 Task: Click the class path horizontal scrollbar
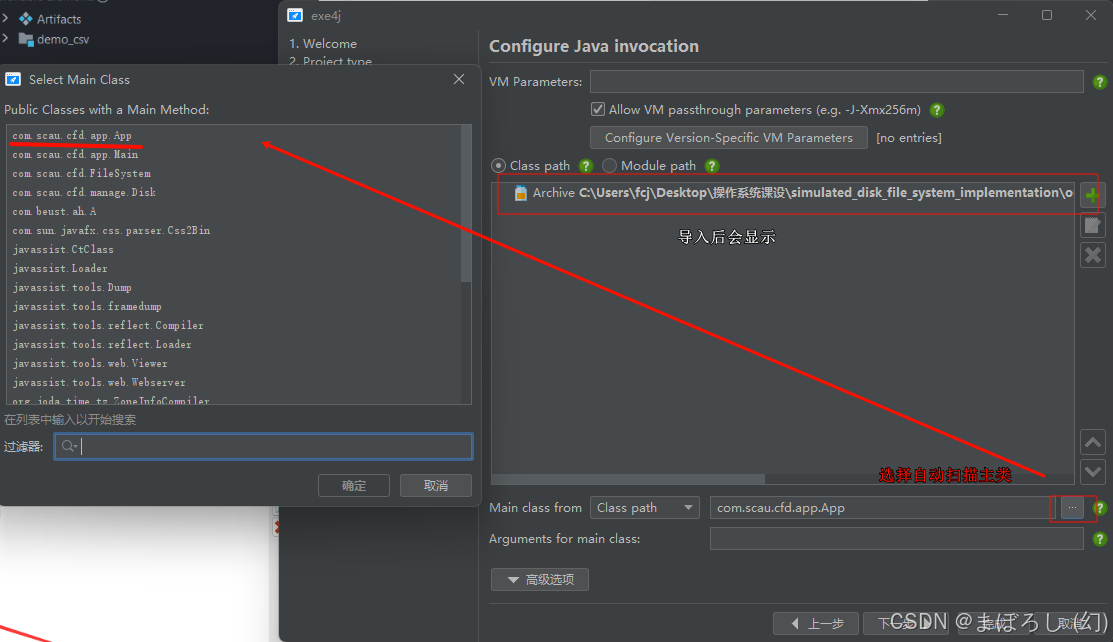[628, 479]
